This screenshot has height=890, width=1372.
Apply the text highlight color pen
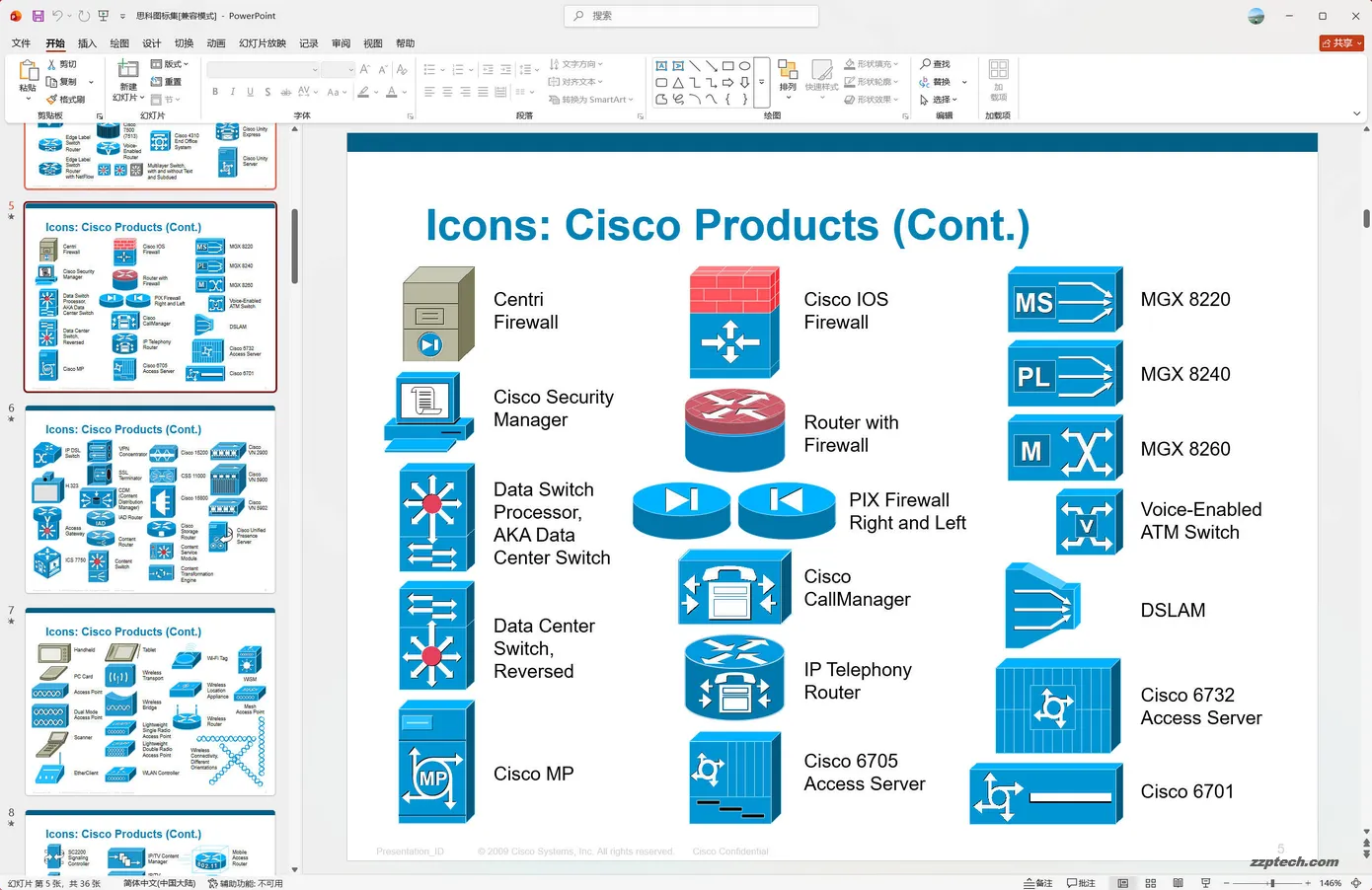[x=363, y=92]
